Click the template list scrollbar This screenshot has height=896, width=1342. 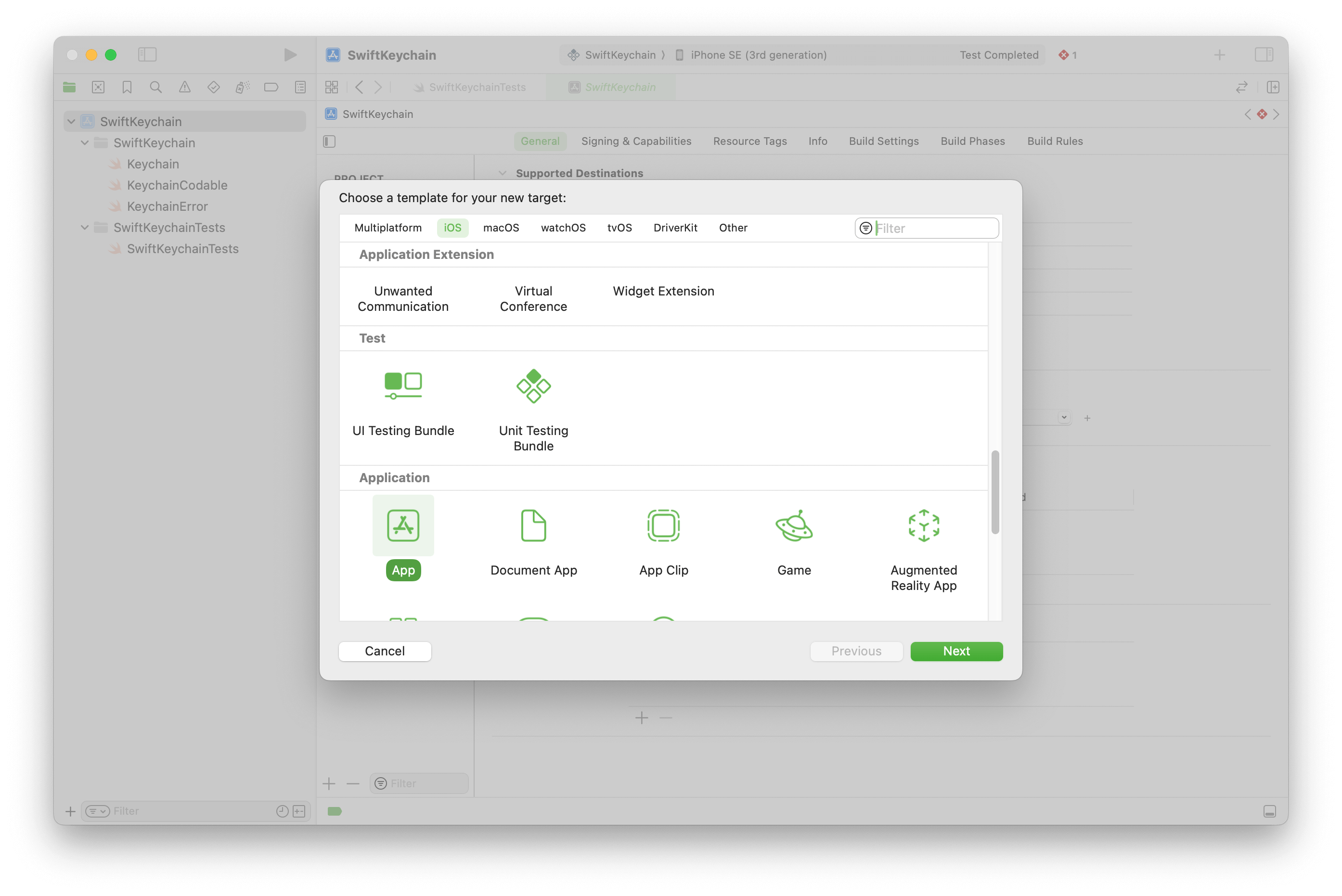pos(995,492)
